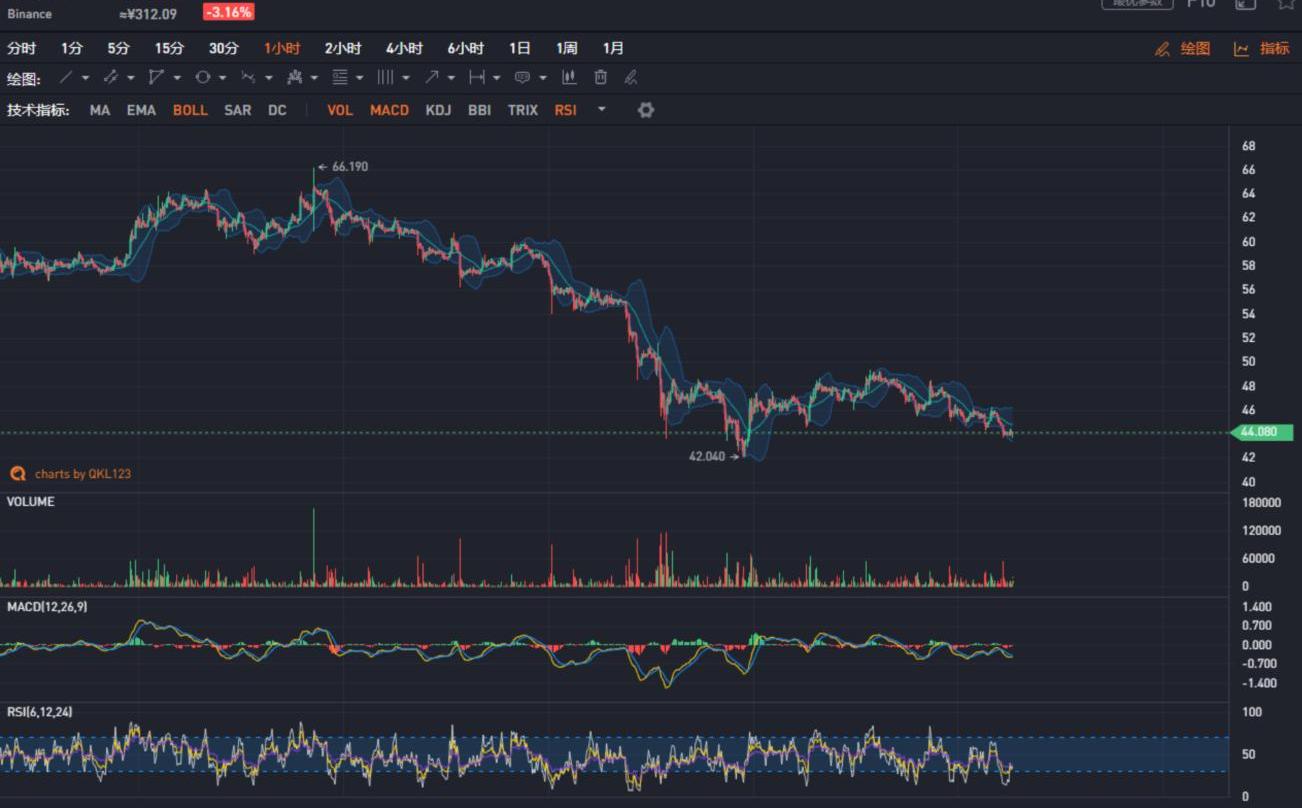
Task: Select the arrow drawing tool
Action: tap(431, 77)
